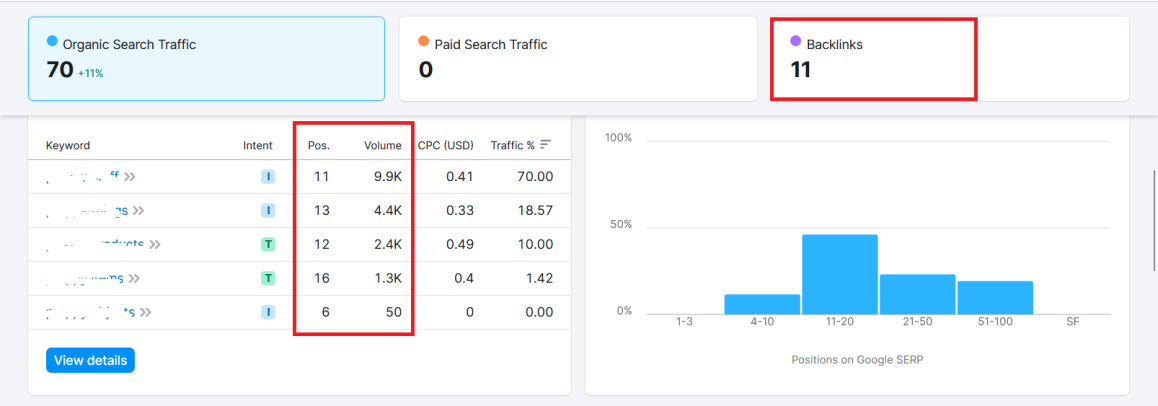
Task: Click Intent badge T in position 12 row
Action: coord(268,244)
